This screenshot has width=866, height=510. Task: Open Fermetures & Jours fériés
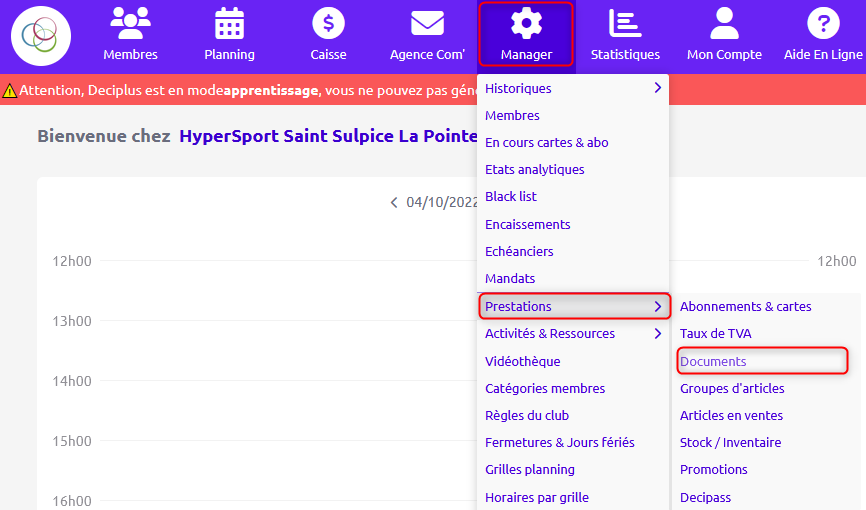(559, 443)
